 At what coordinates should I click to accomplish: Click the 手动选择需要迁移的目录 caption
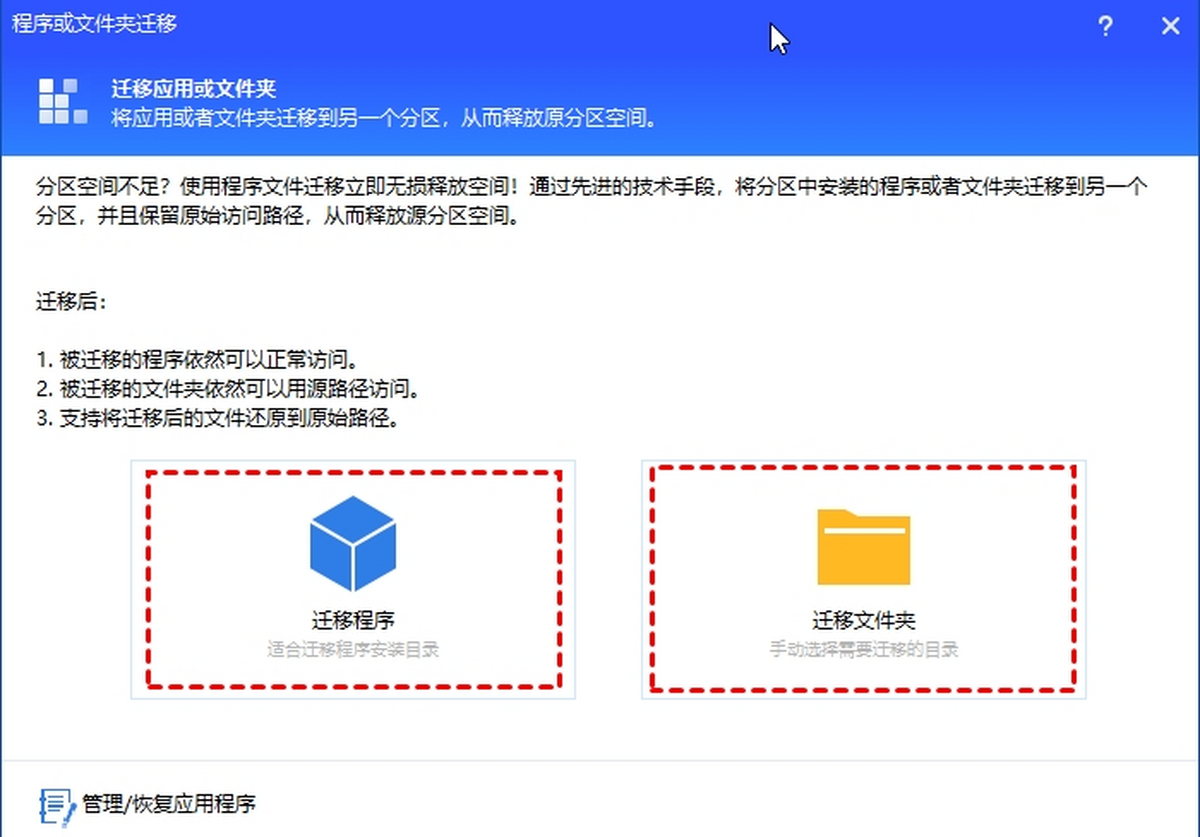863,650
